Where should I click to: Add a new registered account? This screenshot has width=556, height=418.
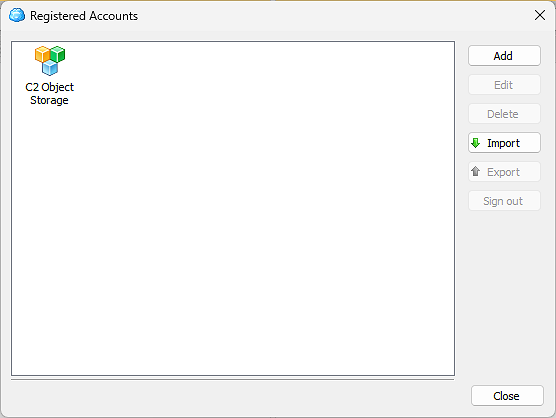pyautogui.click(x=504, y=56)
